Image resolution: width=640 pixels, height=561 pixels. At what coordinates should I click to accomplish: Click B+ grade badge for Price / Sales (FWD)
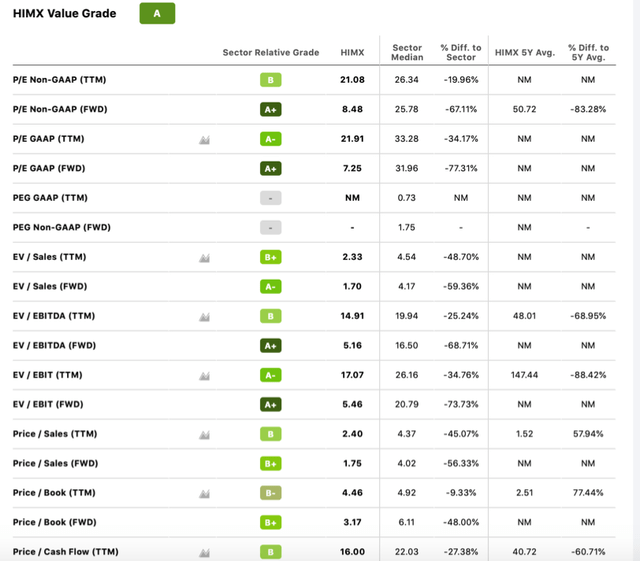click(x=271, y=464)
